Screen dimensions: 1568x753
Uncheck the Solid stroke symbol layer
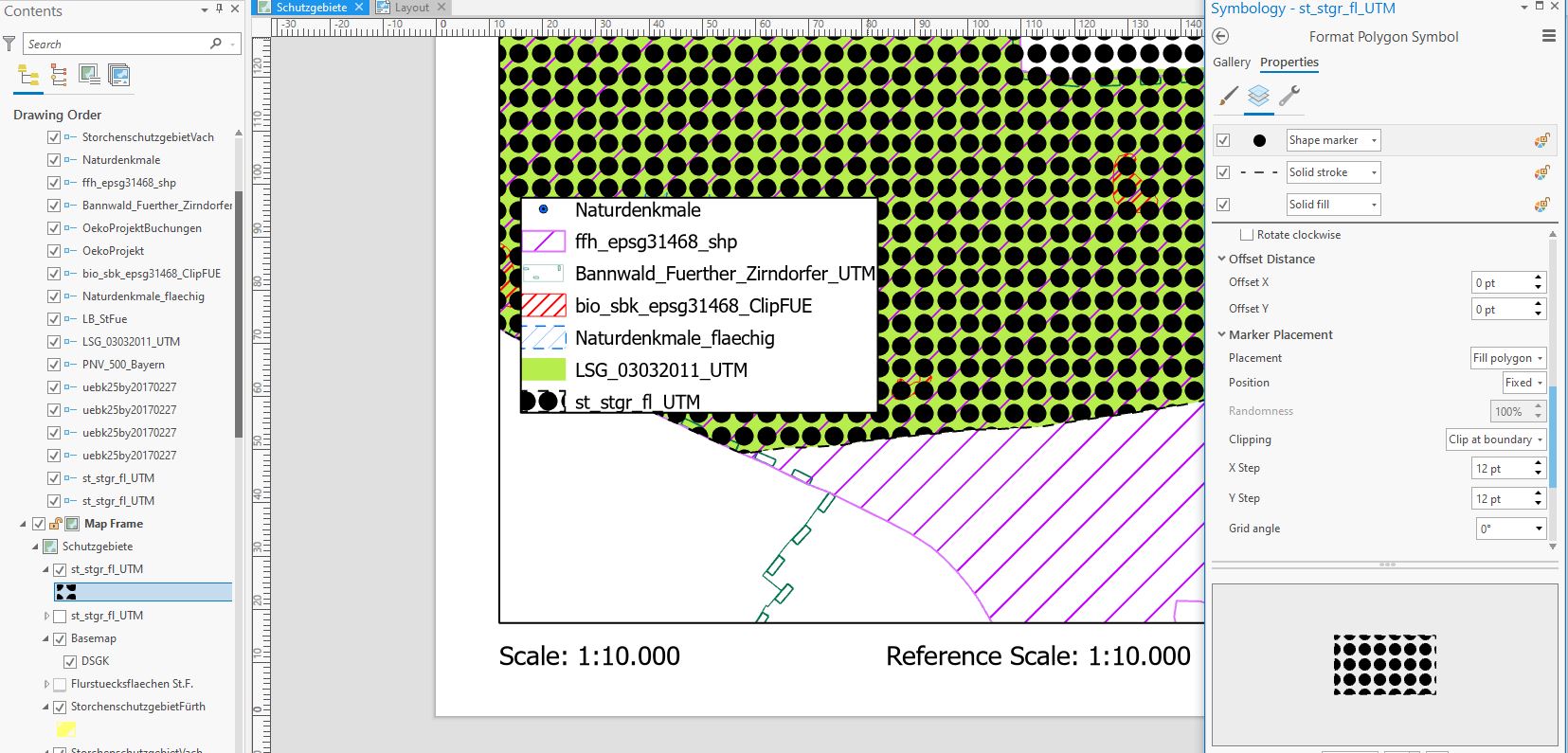click(x=1223, y=172)
